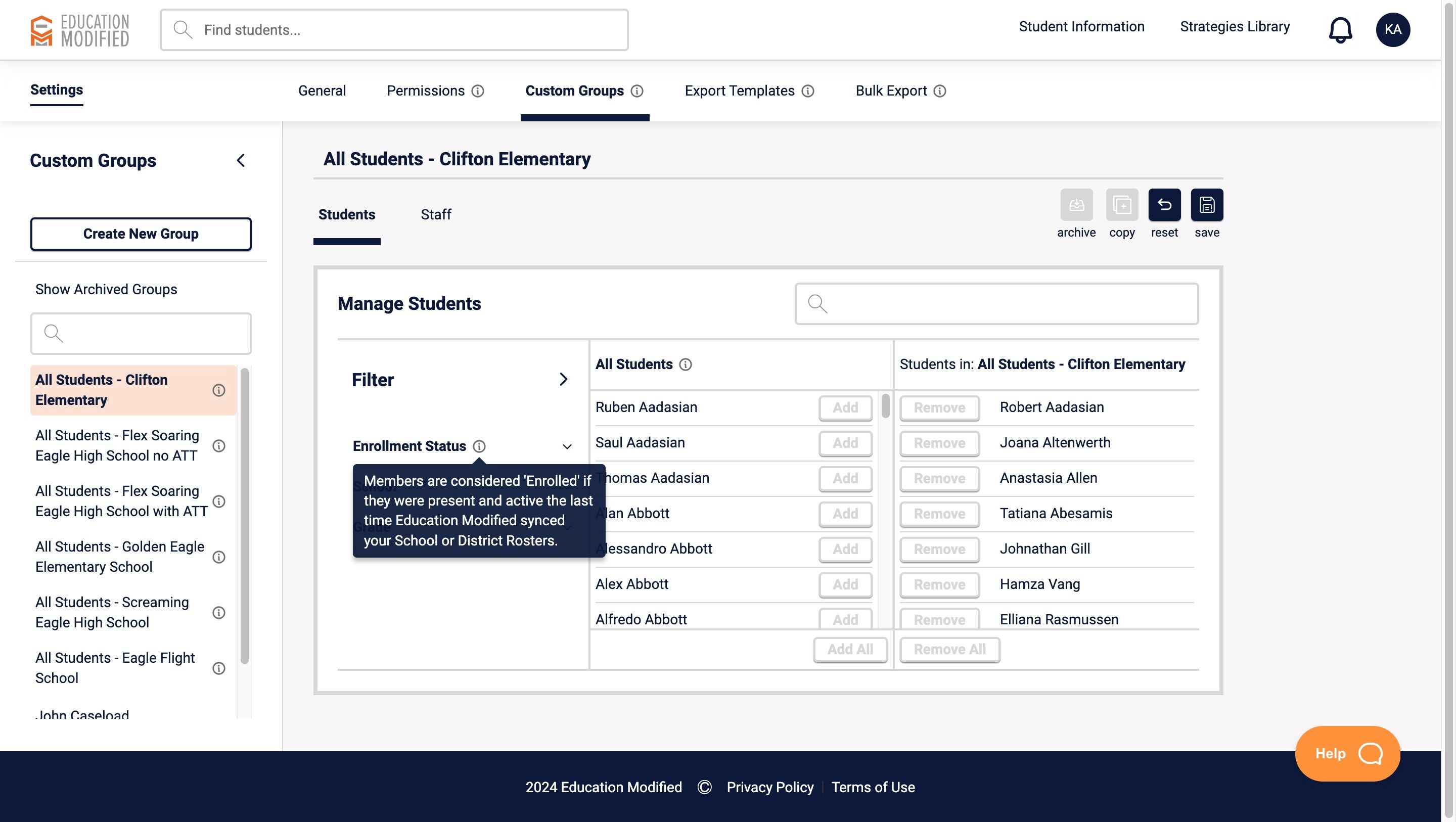Image resolution: width=1456 pixels, height=822 pixels.
Task: Expand the Filter panel arrow
Action: pos(563,379)
